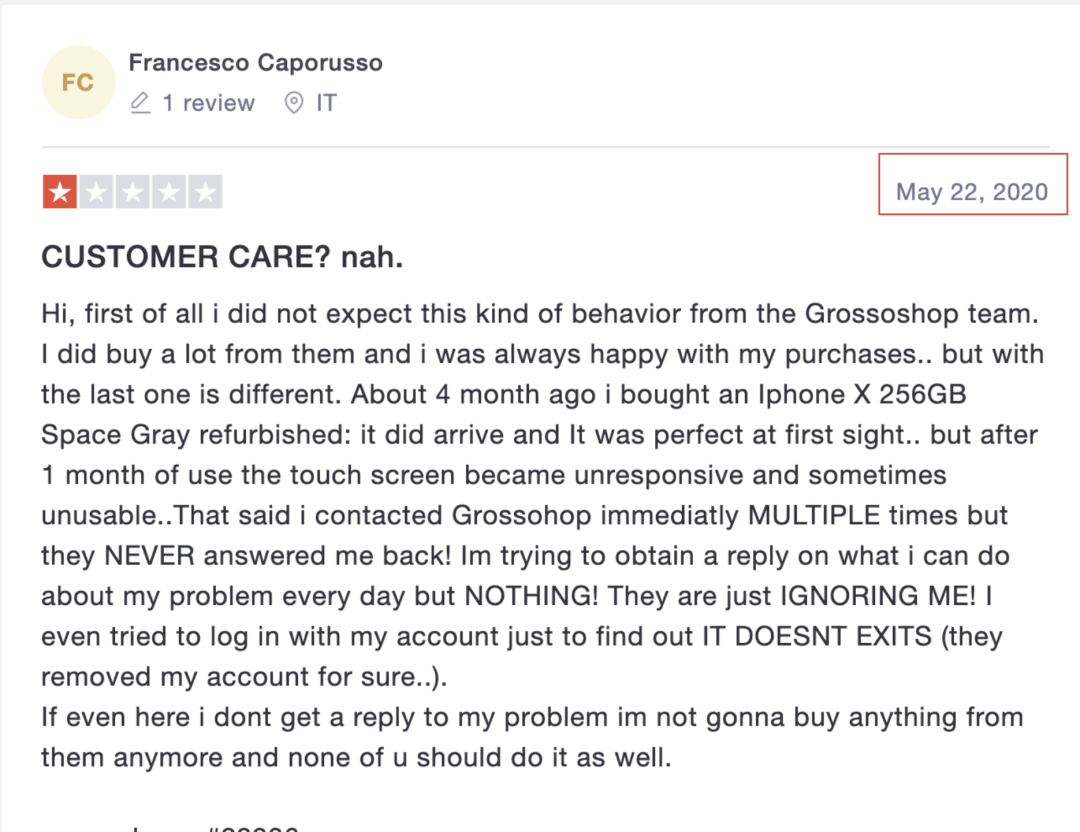Open Francesco Caporusso's reviewer profile name
This screenshot has height=832, width=1080.
click(x=256, y=63)
